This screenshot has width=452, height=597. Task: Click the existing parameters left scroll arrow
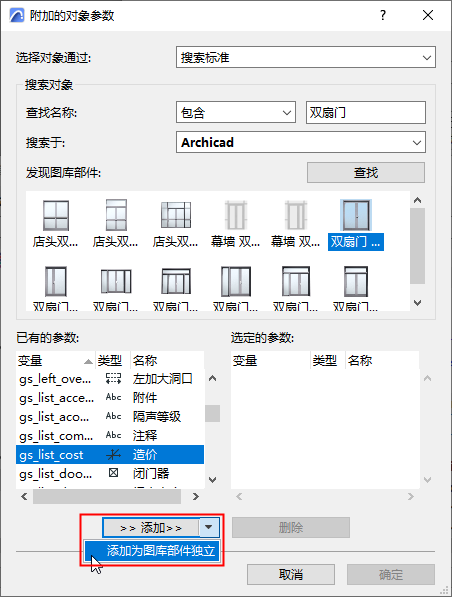24,496
